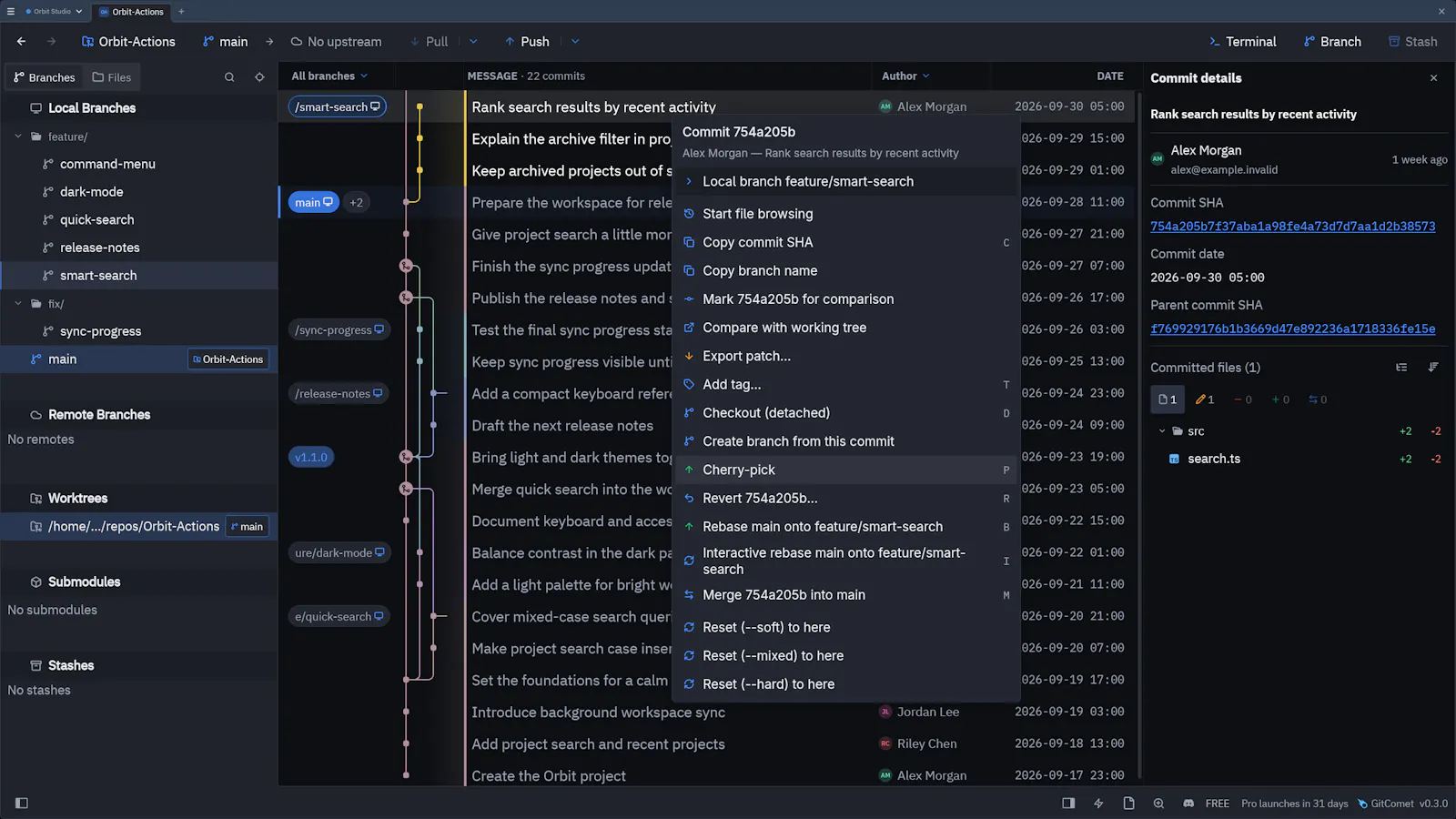This screenshot has width=1456, height=819.
Task: Click the v1.1.0 tag label in graph
Action: click(x=311, y=458)
